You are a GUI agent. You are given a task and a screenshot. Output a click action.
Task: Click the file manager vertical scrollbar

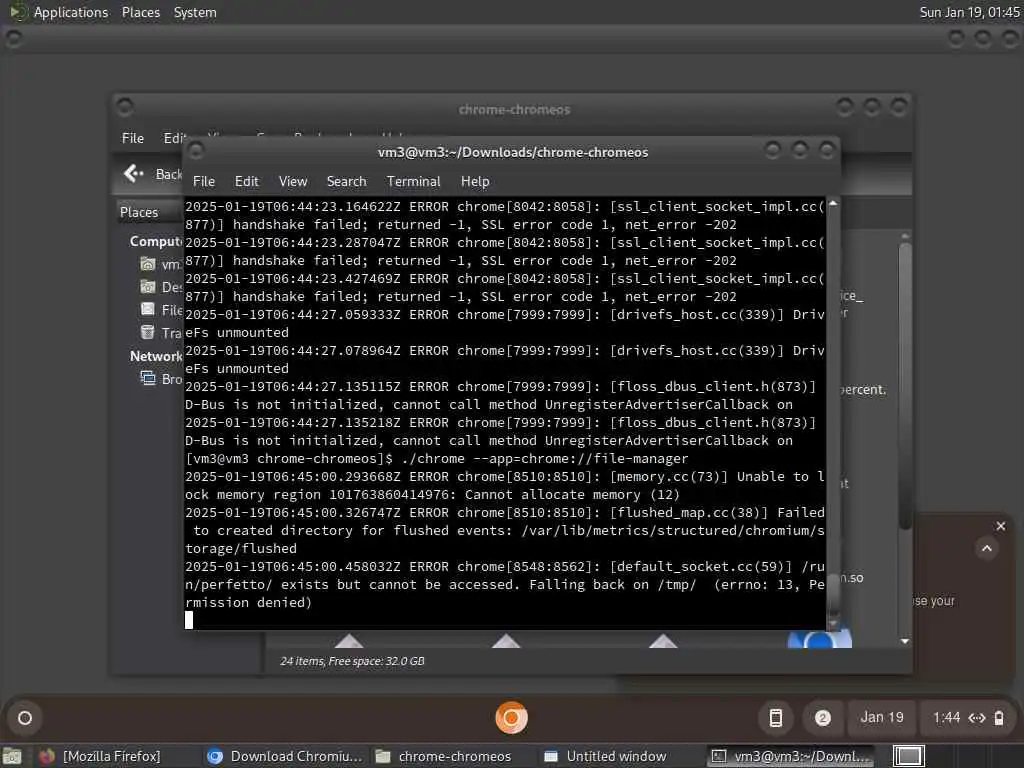coord(904,385)
